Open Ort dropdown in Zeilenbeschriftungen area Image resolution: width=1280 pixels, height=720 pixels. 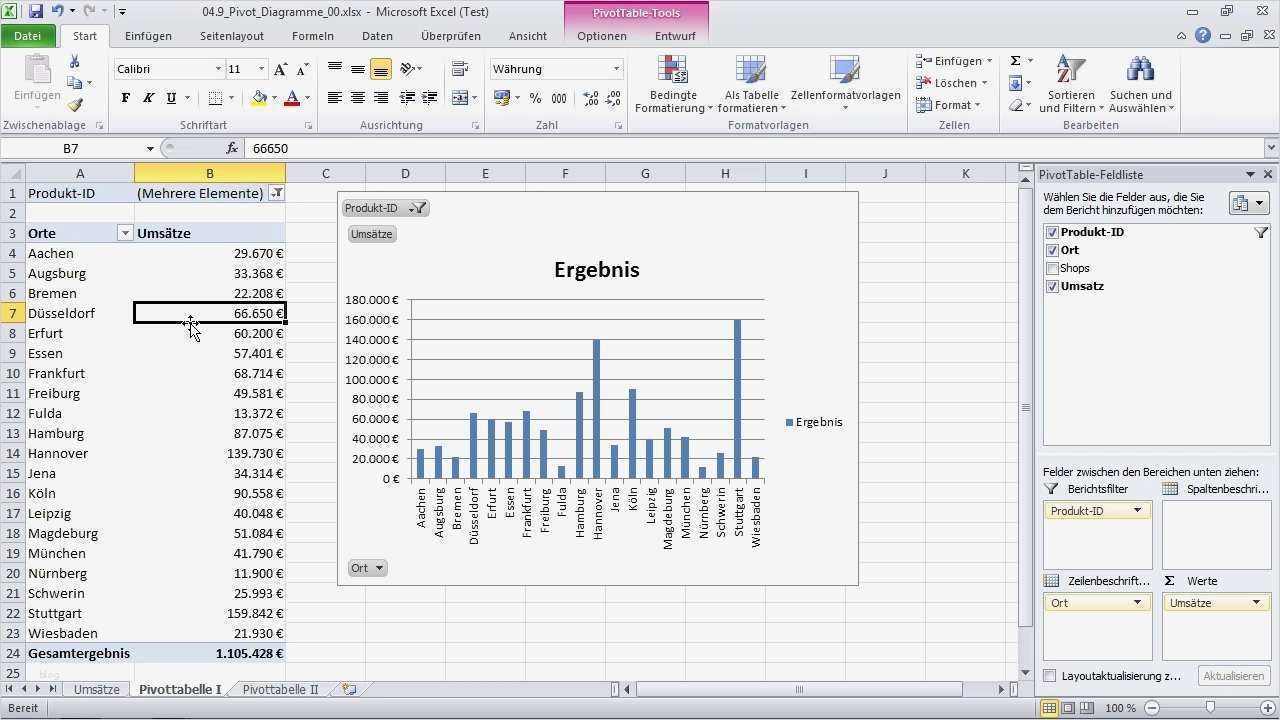[1137, 603]
